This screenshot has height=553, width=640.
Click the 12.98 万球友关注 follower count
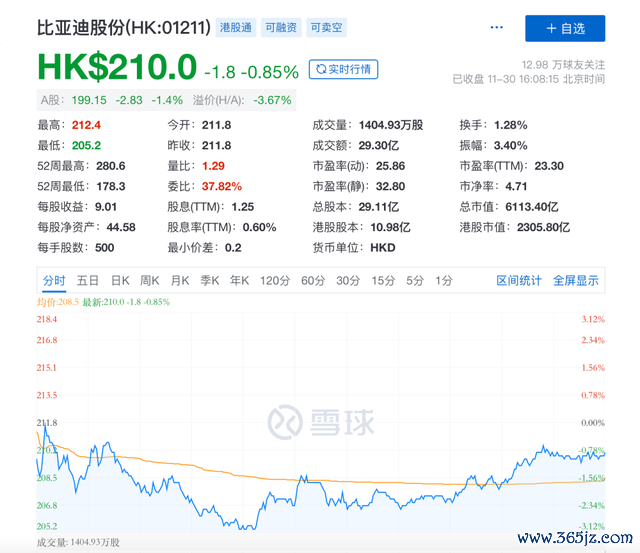coord(563,64)
